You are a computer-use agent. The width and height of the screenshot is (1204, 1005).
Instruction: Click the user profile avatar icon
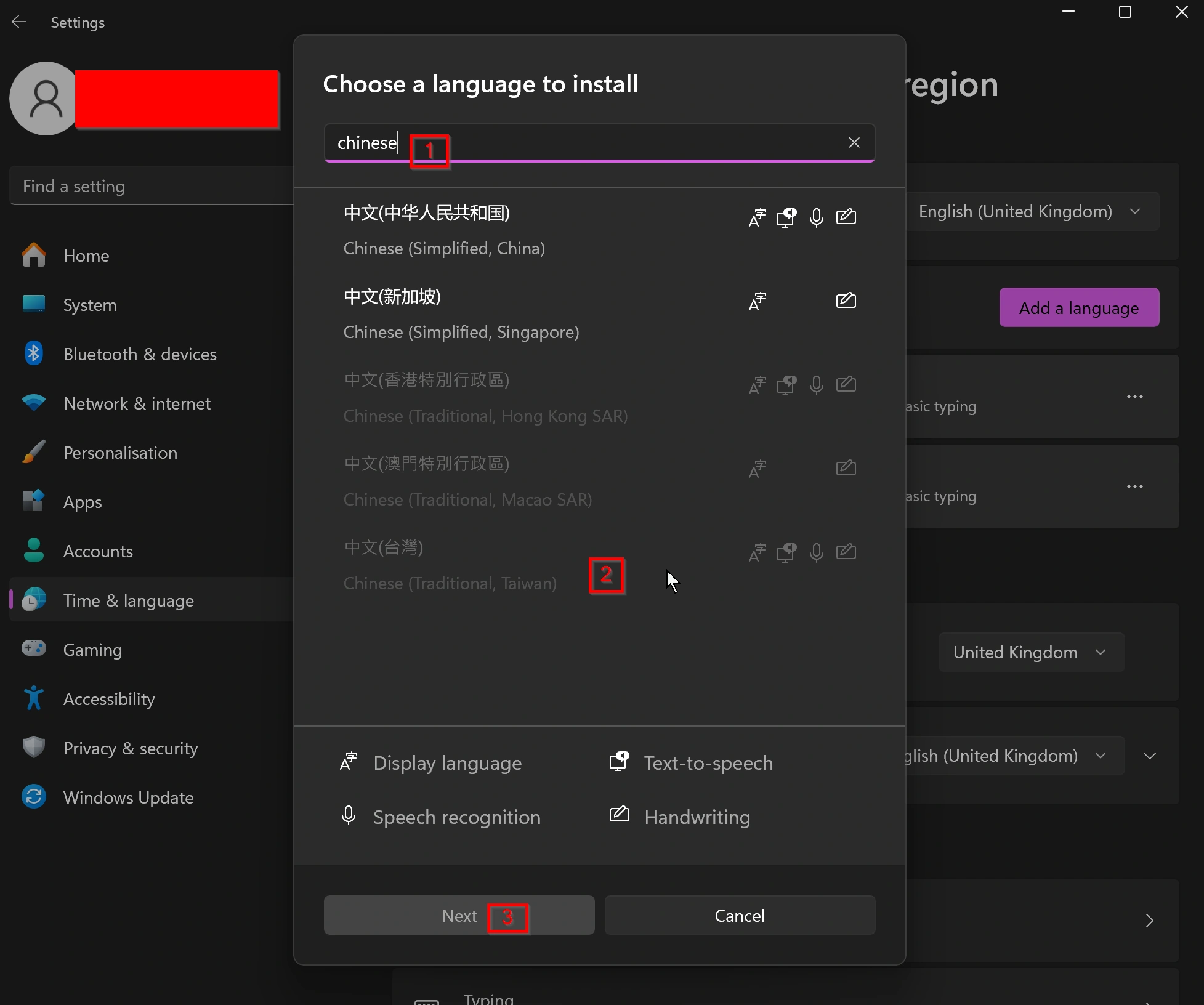[x=44, y=99]
